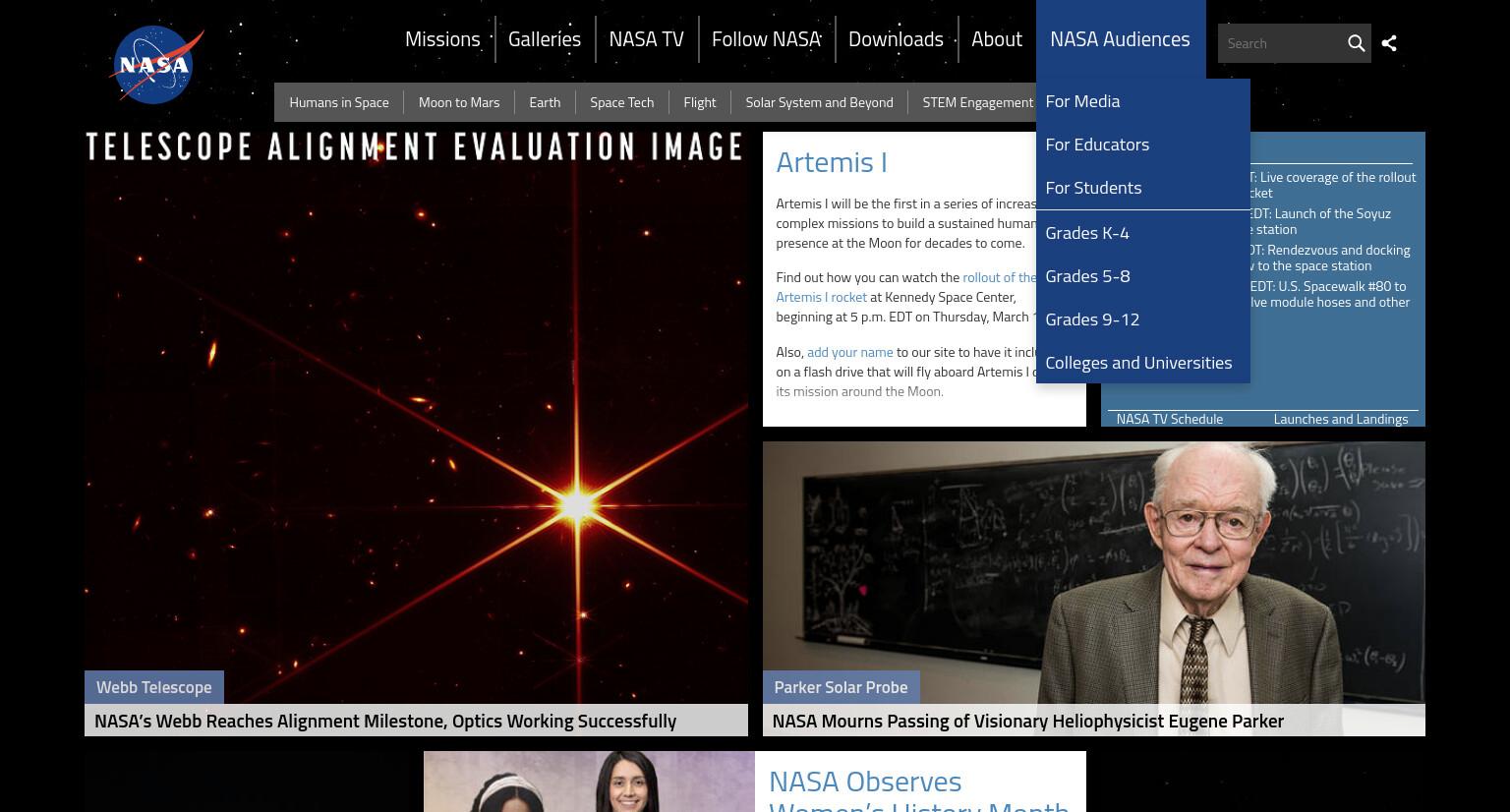Image resolution: width=1510 pixels, height=812 pixels.
Task: Go to NASA TV
Action: point(646,39)
